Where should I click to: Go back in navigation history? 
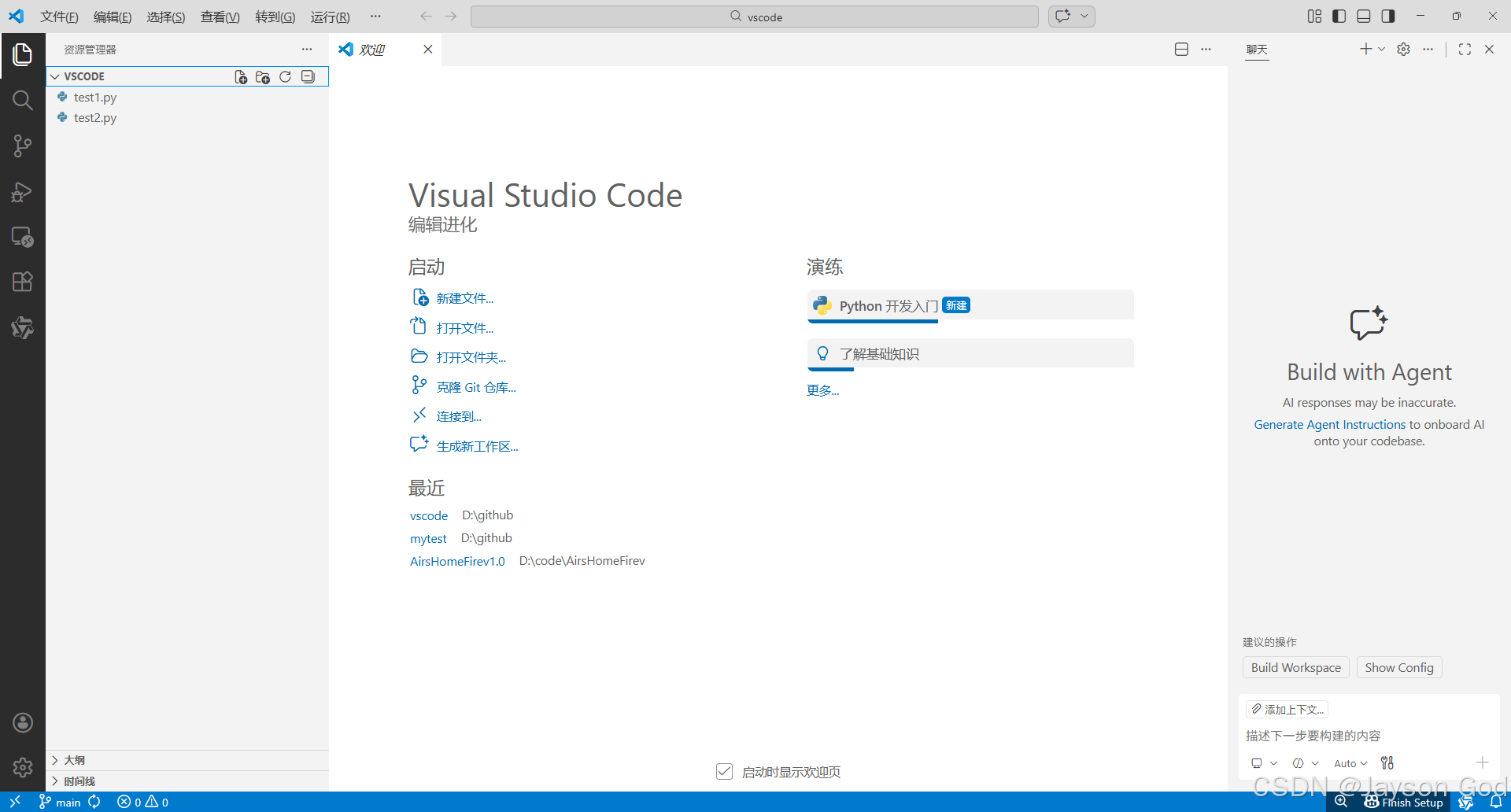[x=426, y=17]
